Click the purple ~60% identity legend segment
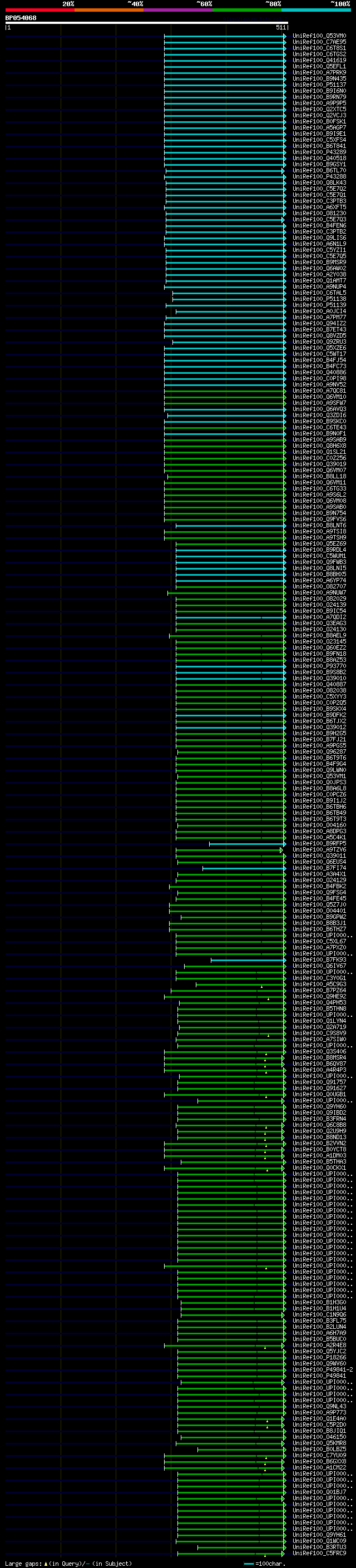The width and height of the screenshot is (356, 1568). [x=179, y=10]
